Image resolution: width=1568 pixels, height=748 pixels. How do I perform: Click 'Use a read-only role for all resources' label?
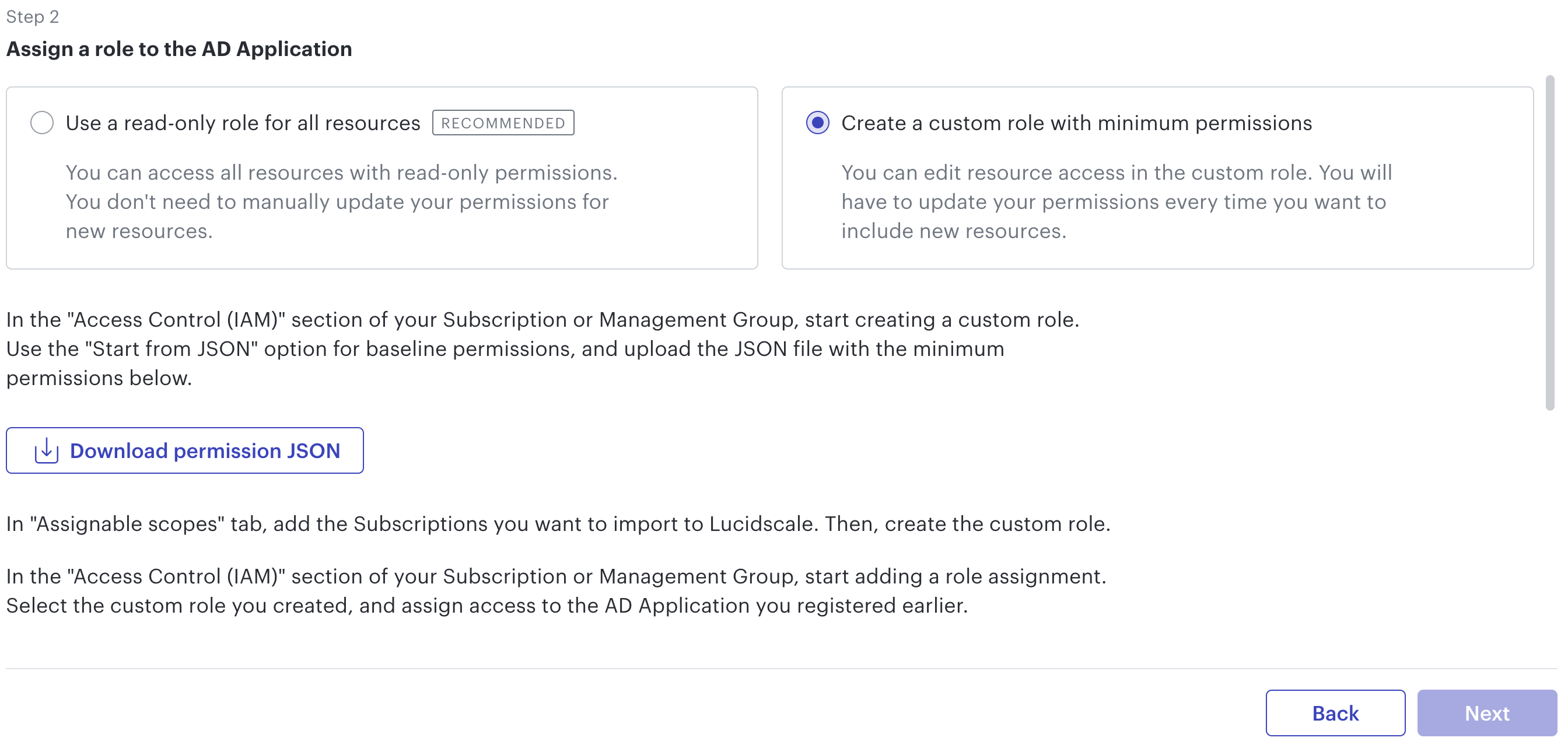pyautogui.click(x=243, y=123)
